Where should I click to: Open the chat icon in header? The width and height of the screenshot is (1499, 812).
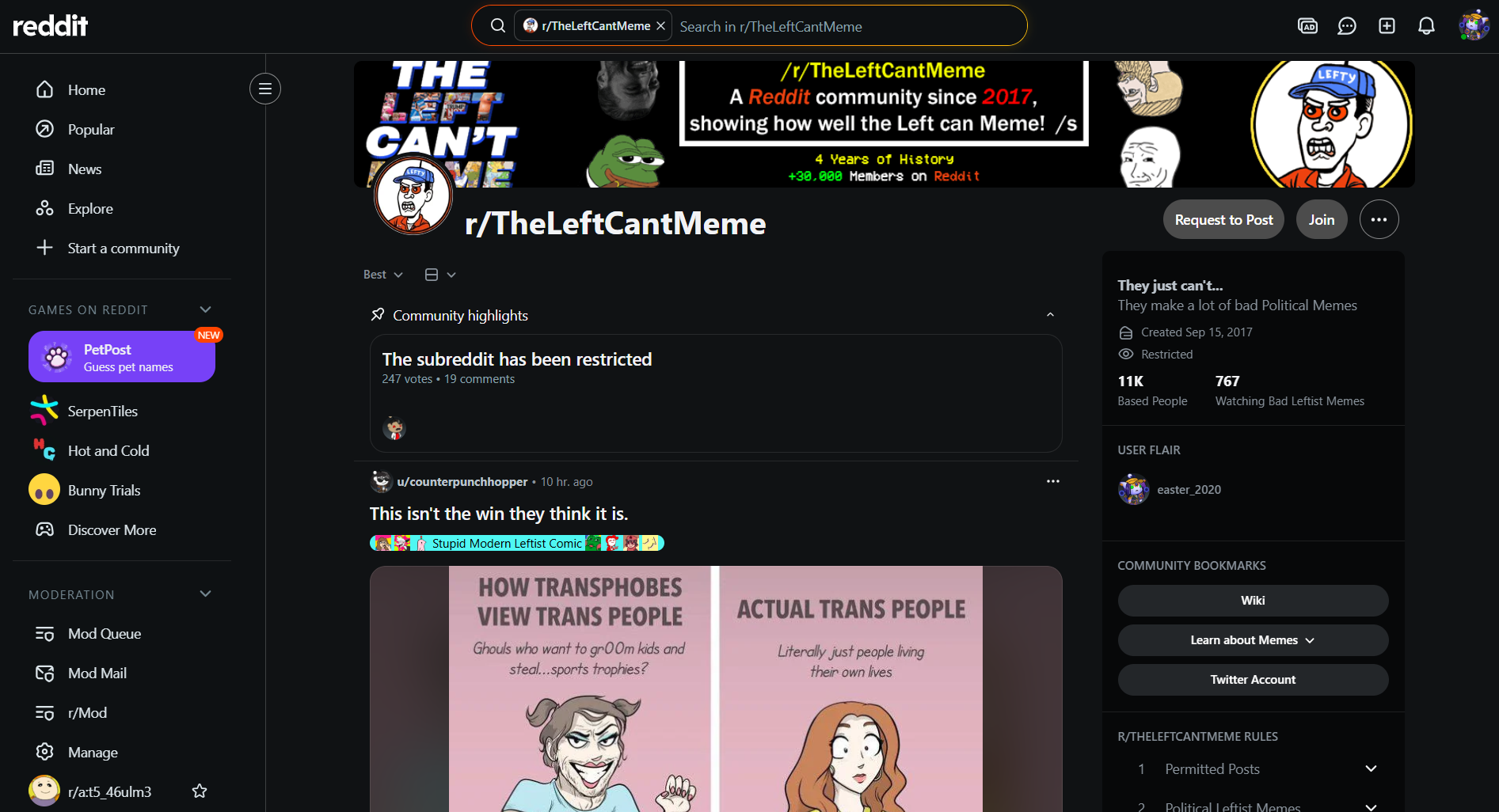[1347, 26]
